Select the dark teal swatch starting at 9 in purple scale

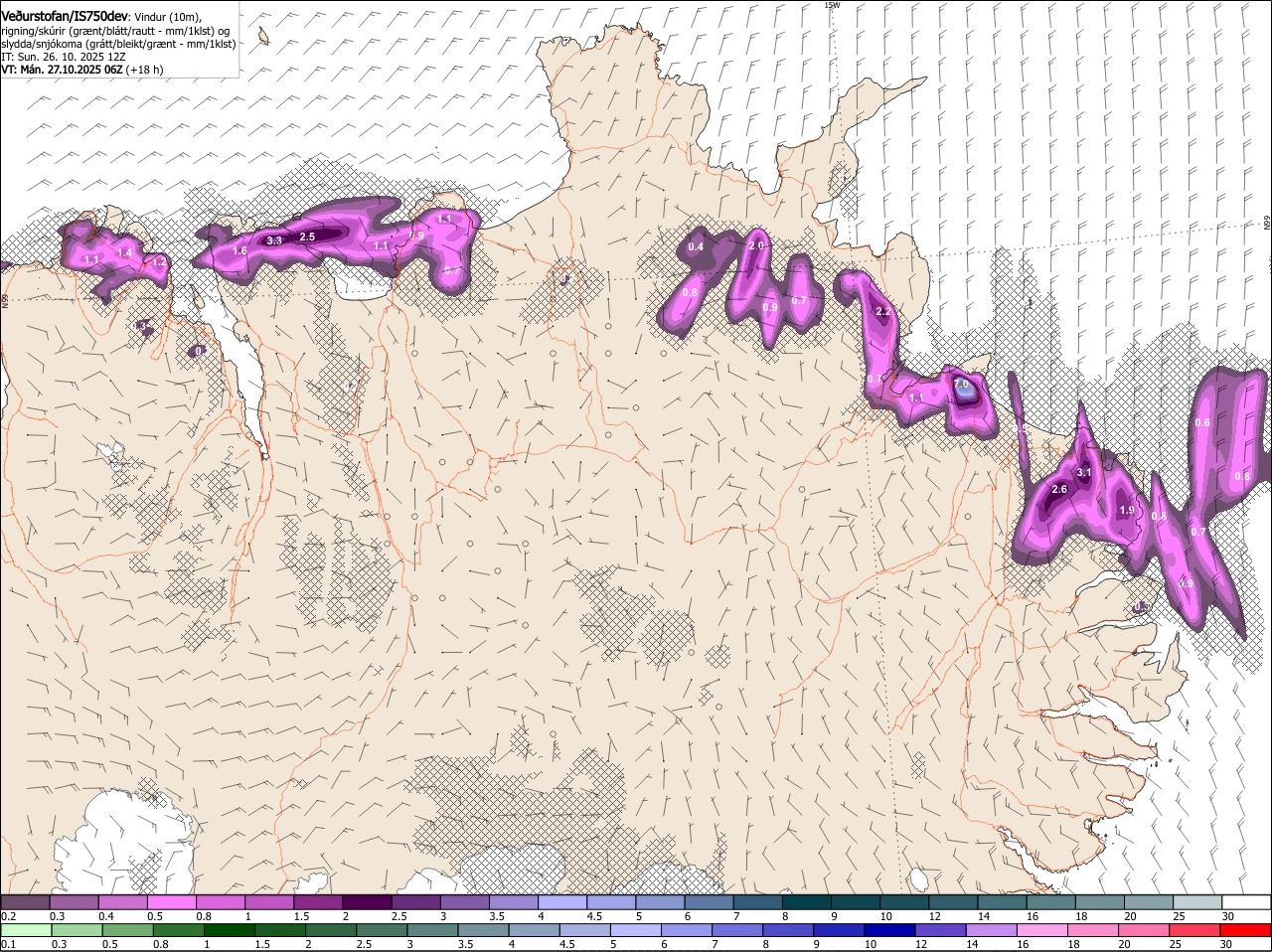tap(856, 902)
